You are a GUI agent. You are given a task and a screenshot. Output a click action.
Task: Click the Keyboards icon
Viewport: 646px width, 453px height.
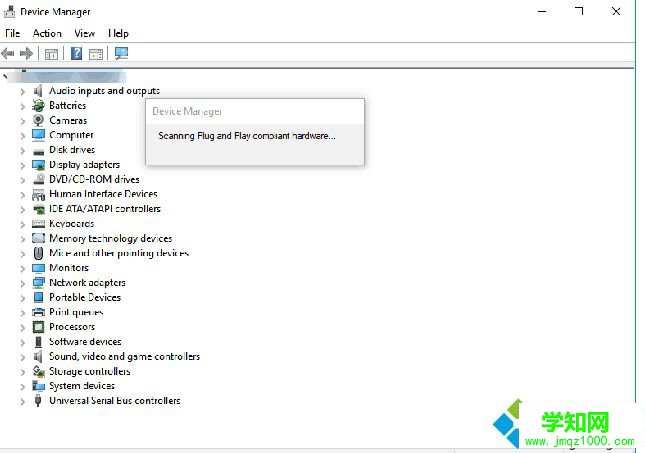38,224
